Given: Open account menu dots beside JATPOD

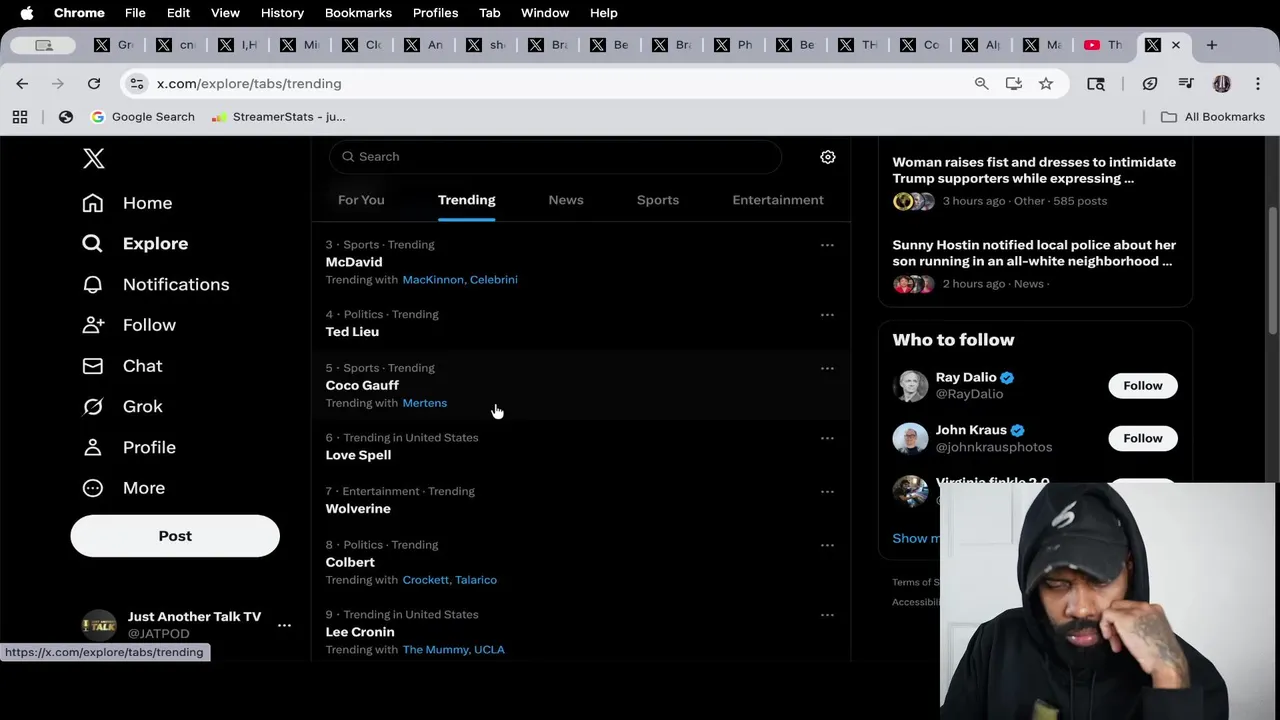Looking at the screenshot, I should (x=284, y=625).
